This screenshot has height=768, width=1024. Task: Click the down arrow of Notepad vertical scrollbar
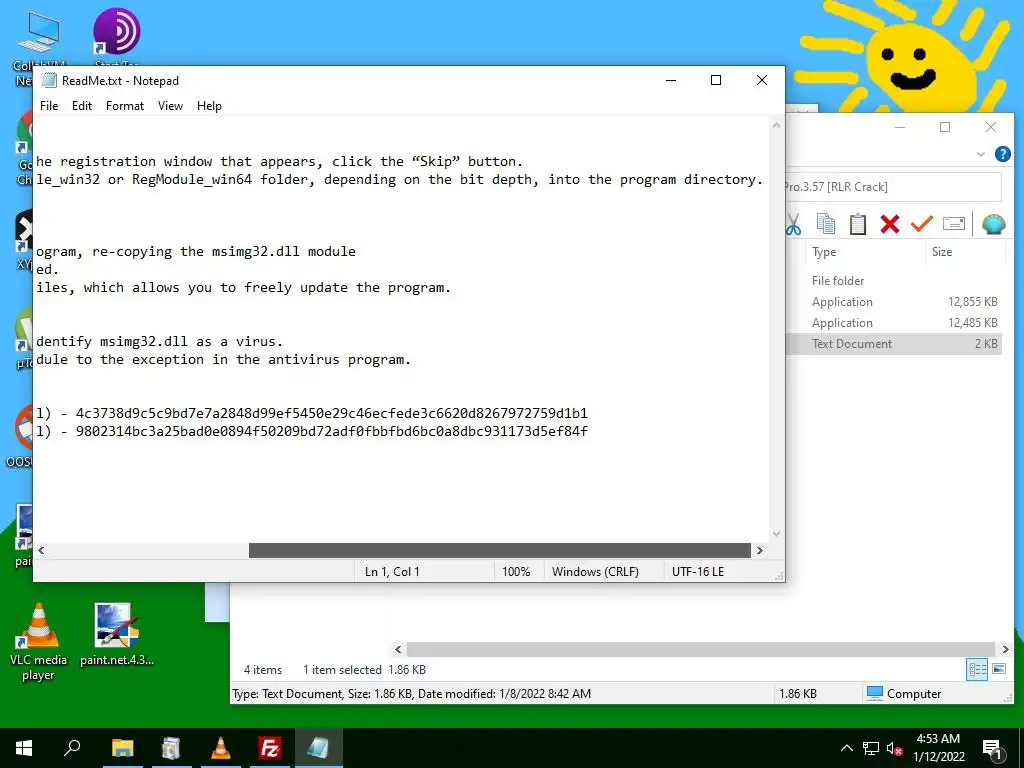point(776,534)
